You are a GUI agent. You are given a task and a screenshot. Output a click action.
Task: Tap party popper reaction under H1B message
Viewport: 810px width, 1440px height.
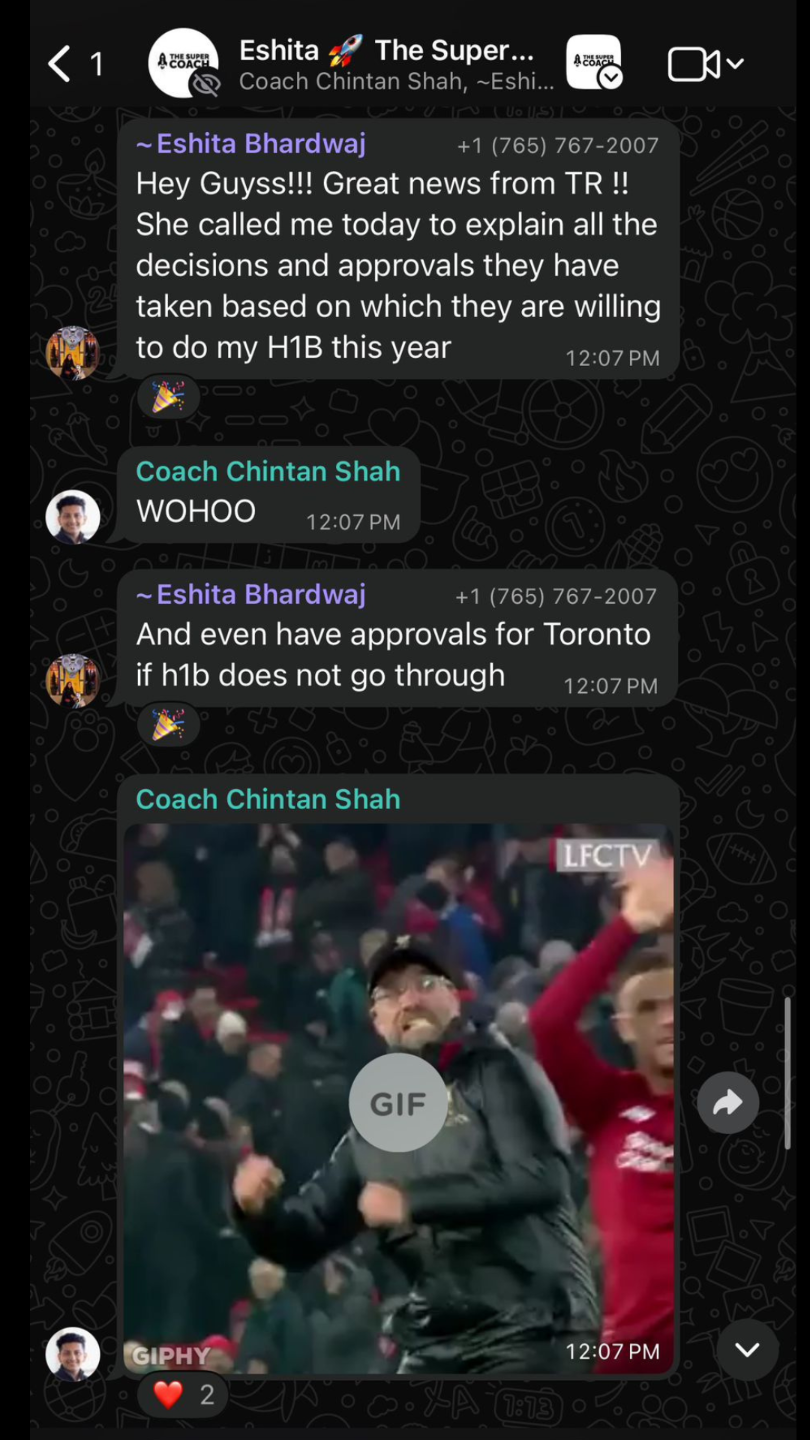(x=168, y=397)
